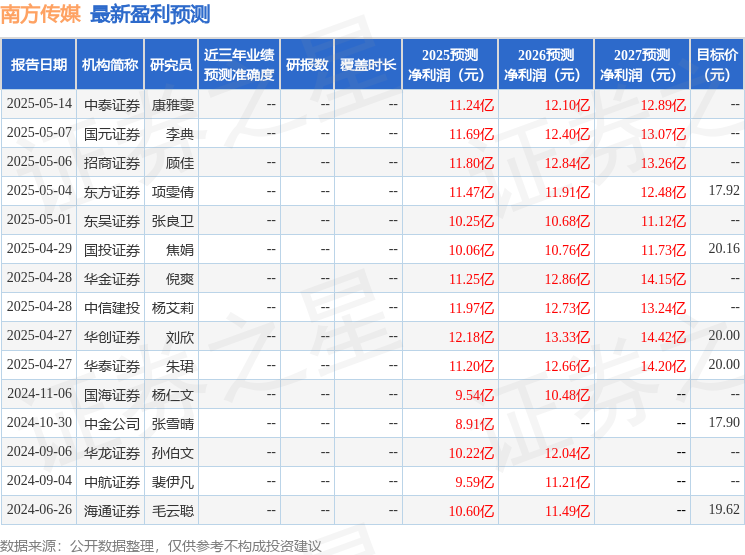Select the 17.90 target price

724,422
